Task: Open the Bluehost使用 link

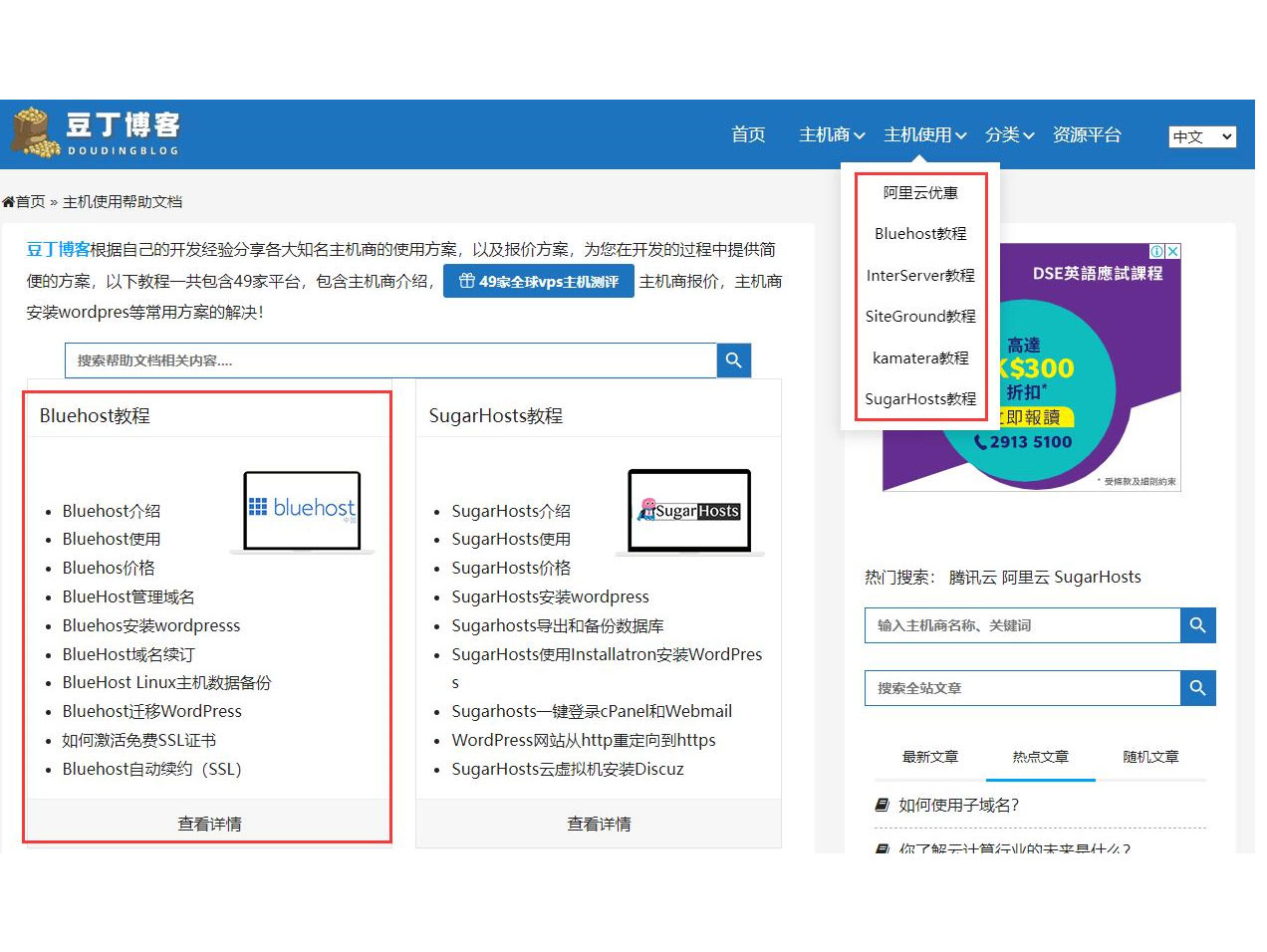Action: click(x=112, y=539)
